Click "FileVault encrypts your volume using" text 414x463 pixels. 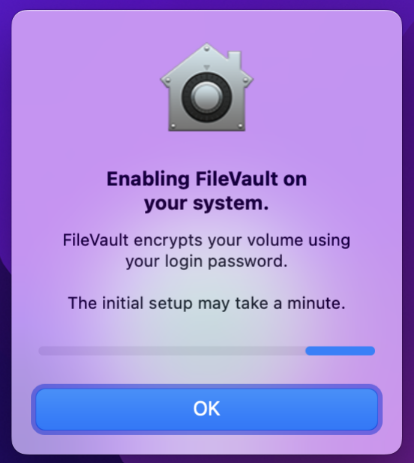[207, 241]
